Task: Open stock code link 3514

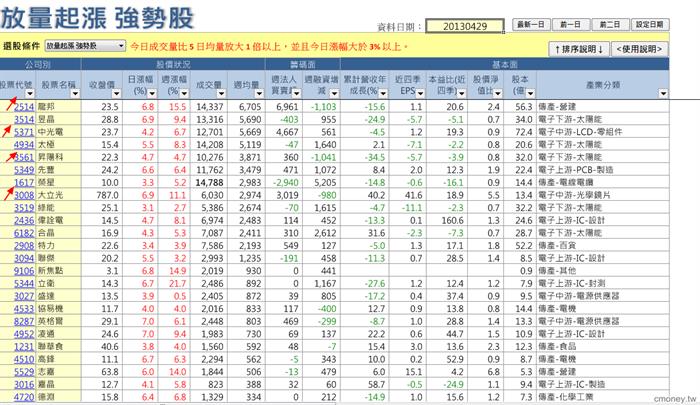Action: [x=24, y=119]
